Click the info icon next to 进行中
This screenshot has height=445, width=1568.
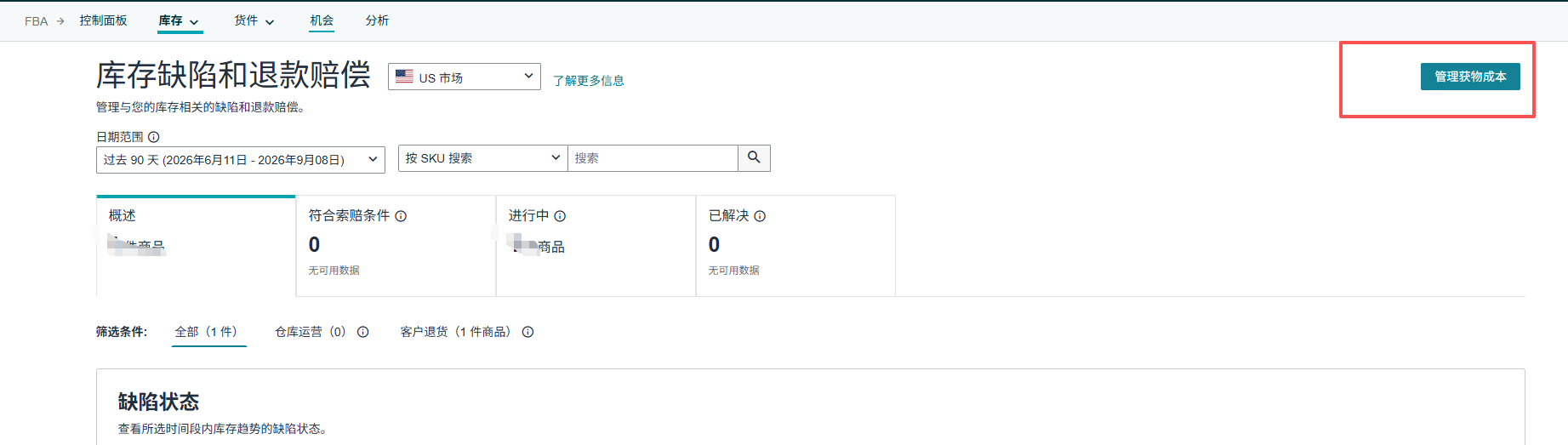(x=560, y=216)
